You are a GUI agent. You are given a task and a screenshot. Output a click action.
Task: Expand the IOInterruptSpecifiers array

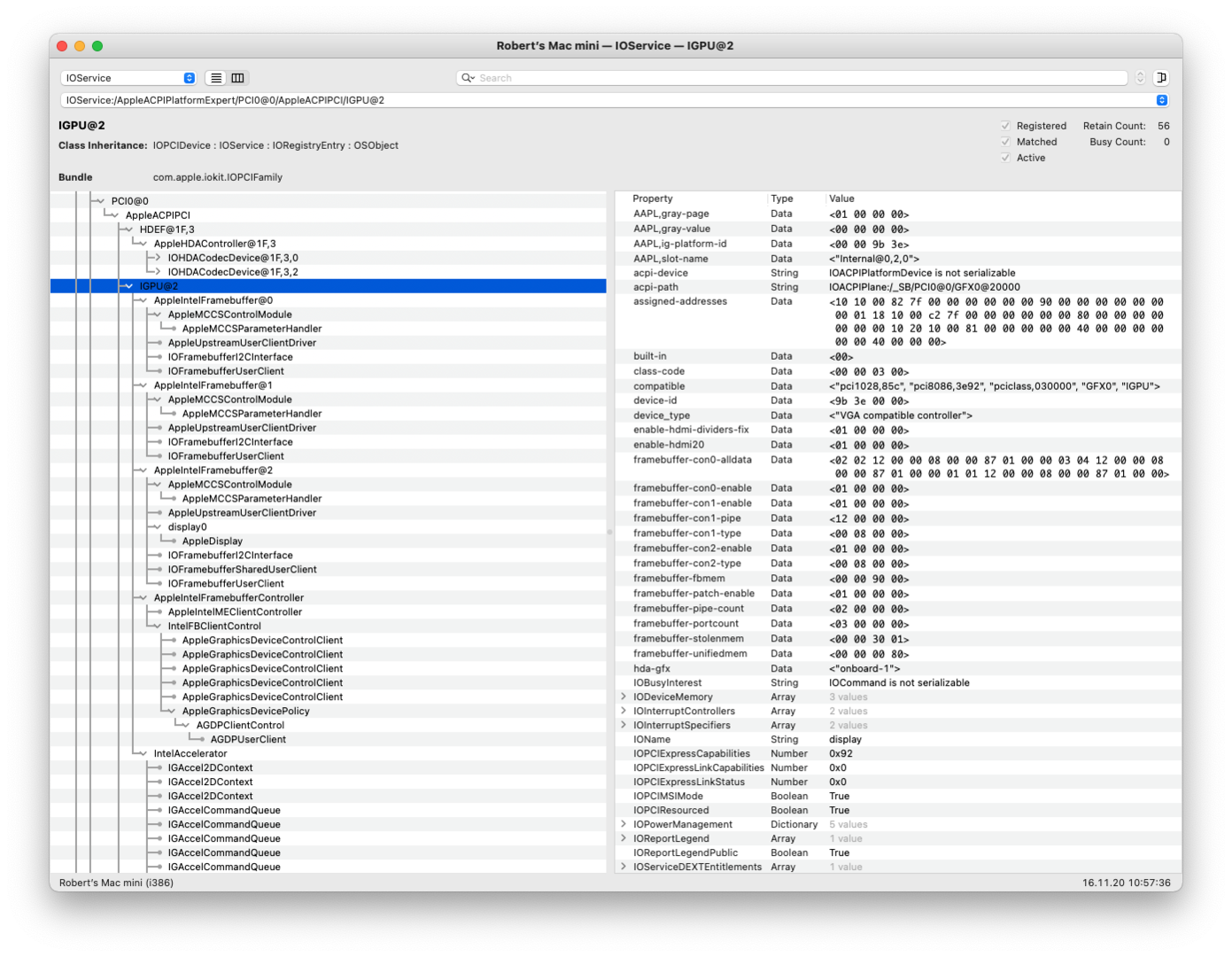tap(624, 726)
